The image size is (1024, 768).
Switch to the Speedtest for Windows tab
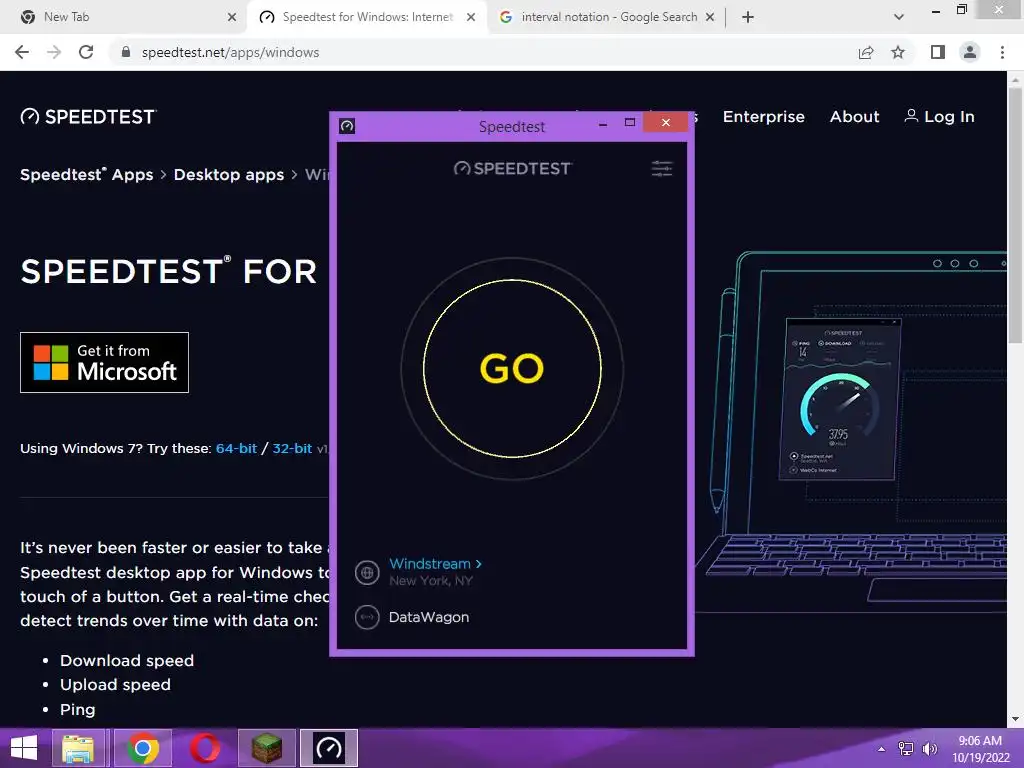(x=366, y=17)
